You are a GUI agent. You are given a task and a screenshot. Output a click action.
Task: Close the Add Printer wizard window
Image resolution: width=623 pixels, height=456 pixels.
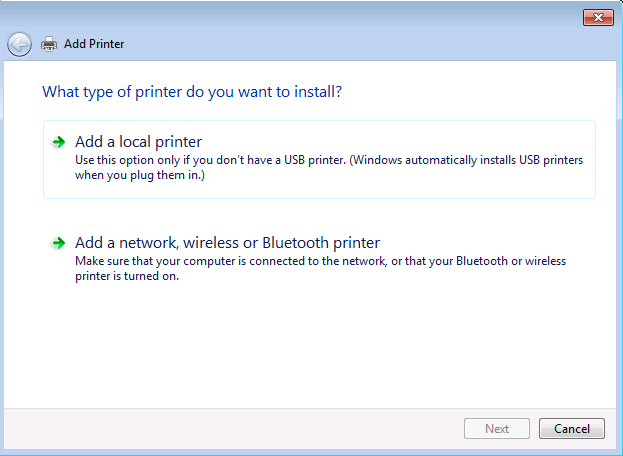[x=598, y=17]
